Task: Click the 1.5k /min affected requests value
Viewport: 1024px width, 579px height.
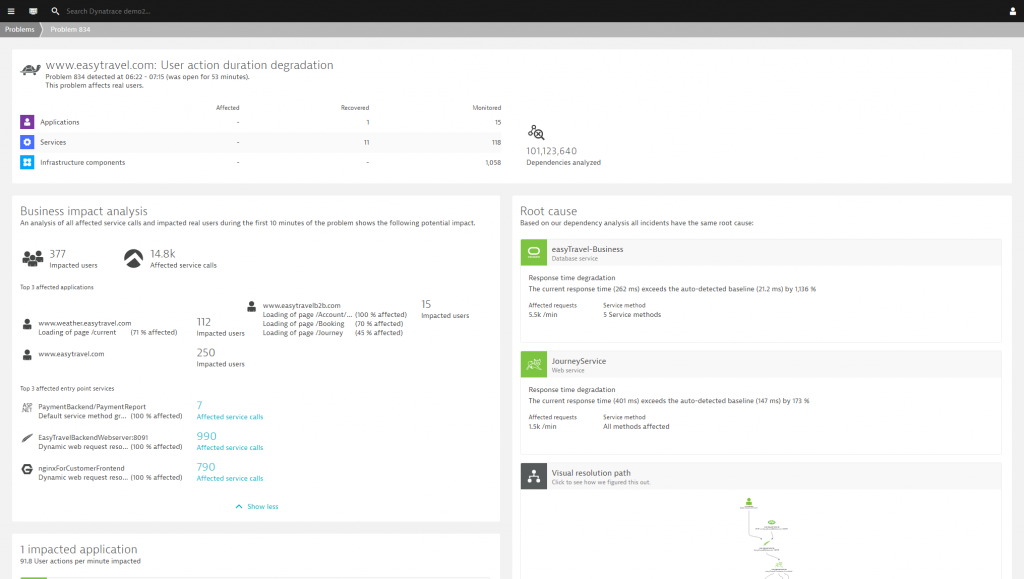Action: coord(543,426)
